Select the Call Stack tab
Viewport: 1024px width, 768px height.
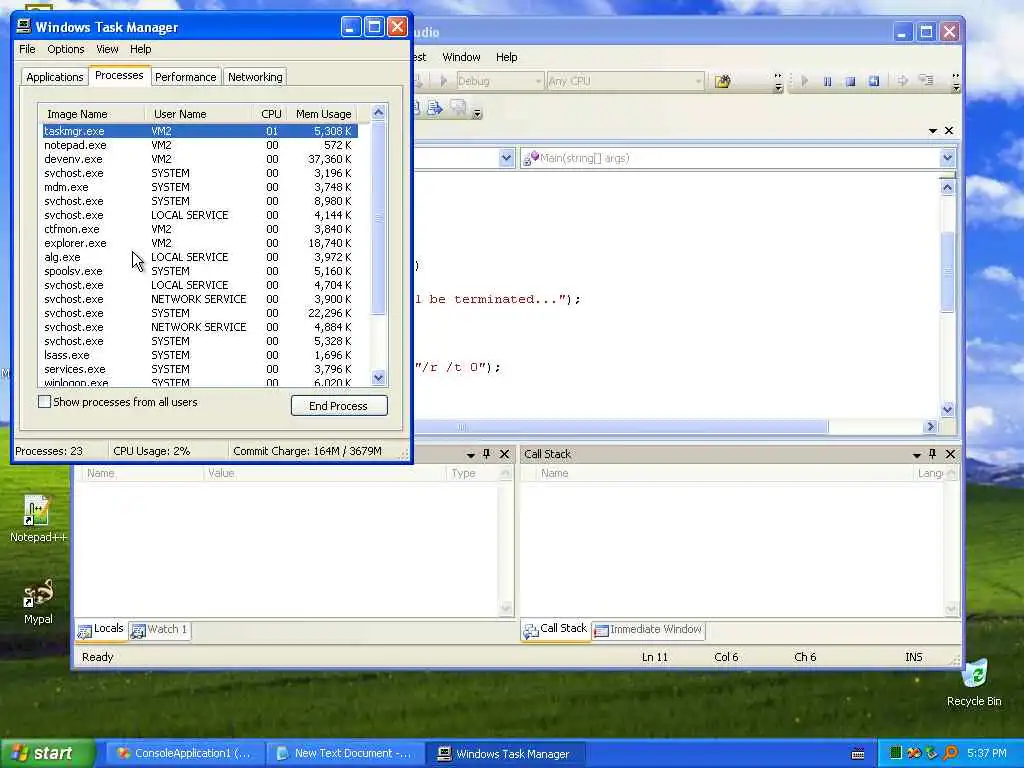[x=555, y=630]
